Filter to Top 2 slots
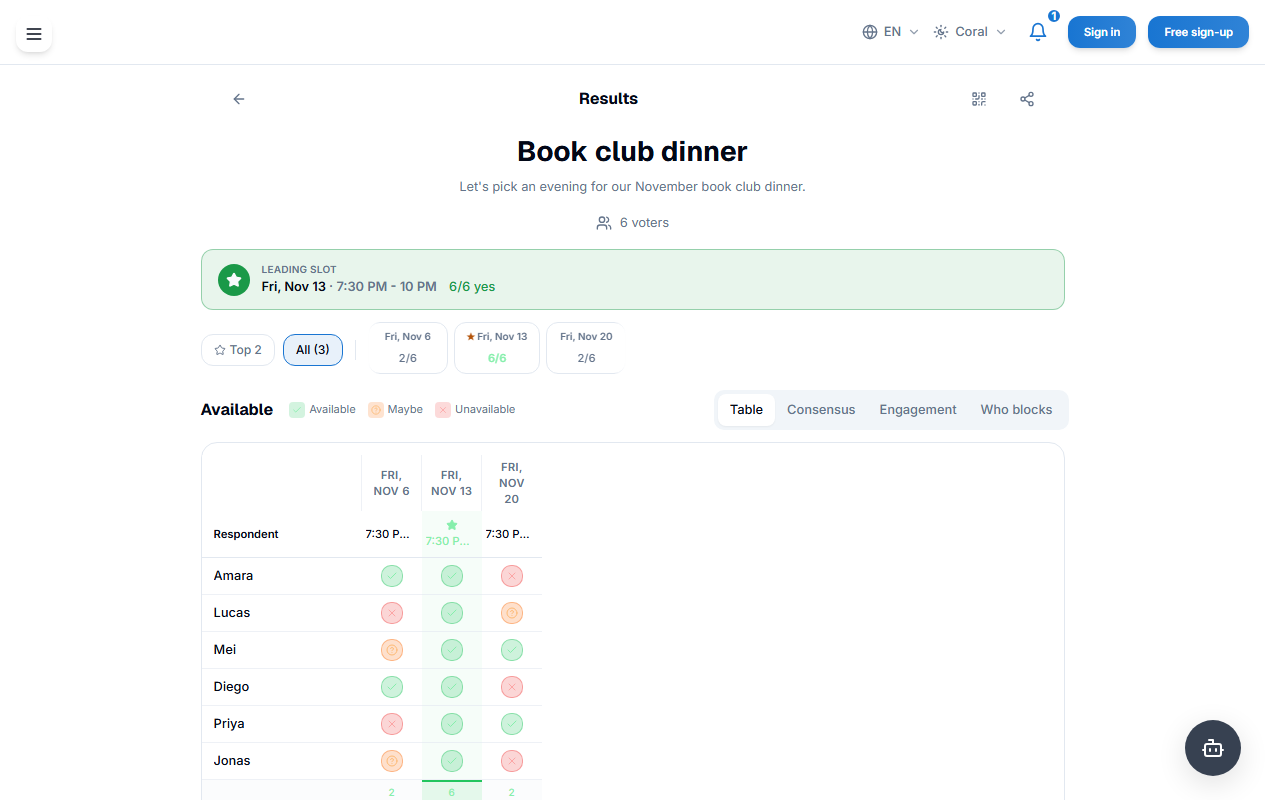This screenshot has width=1280, height=800. 238,350
